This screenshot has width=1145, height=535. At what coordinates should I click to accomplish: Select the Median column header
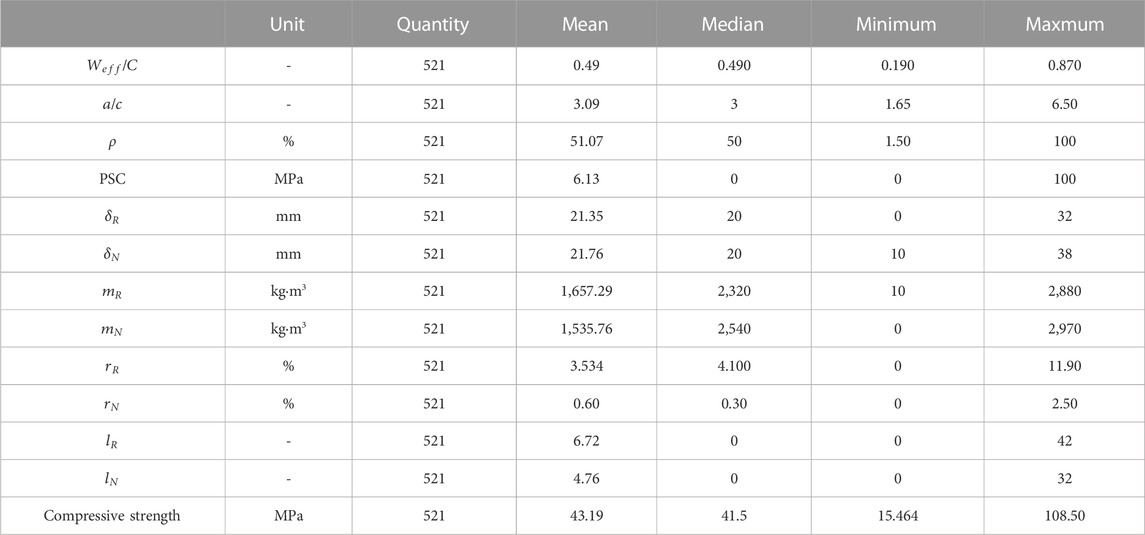[x=732, y=24]
